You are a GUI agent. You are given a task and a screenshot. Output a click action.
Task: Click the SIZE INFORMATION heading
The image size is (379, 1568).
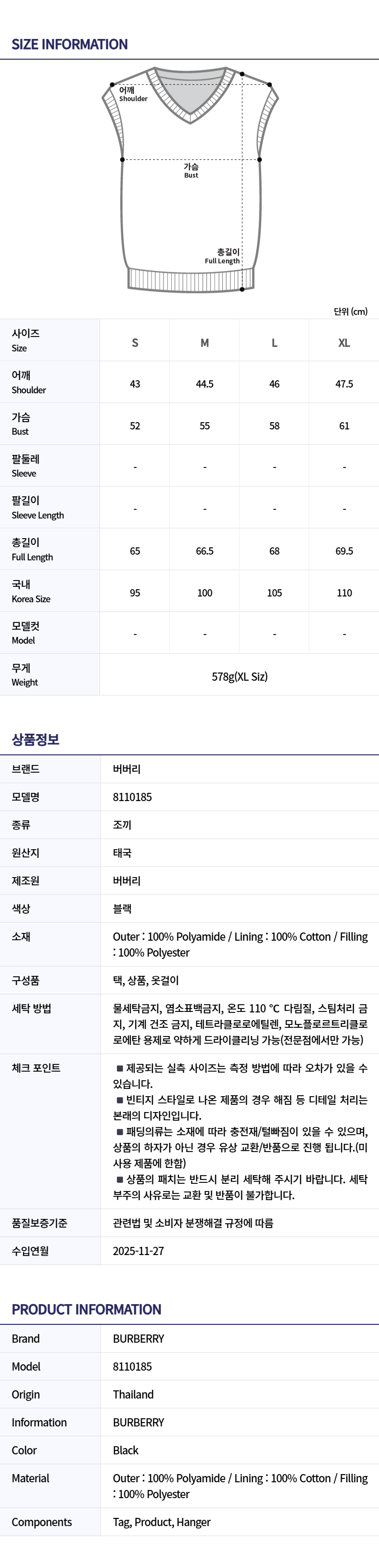(x=69, y=44)
